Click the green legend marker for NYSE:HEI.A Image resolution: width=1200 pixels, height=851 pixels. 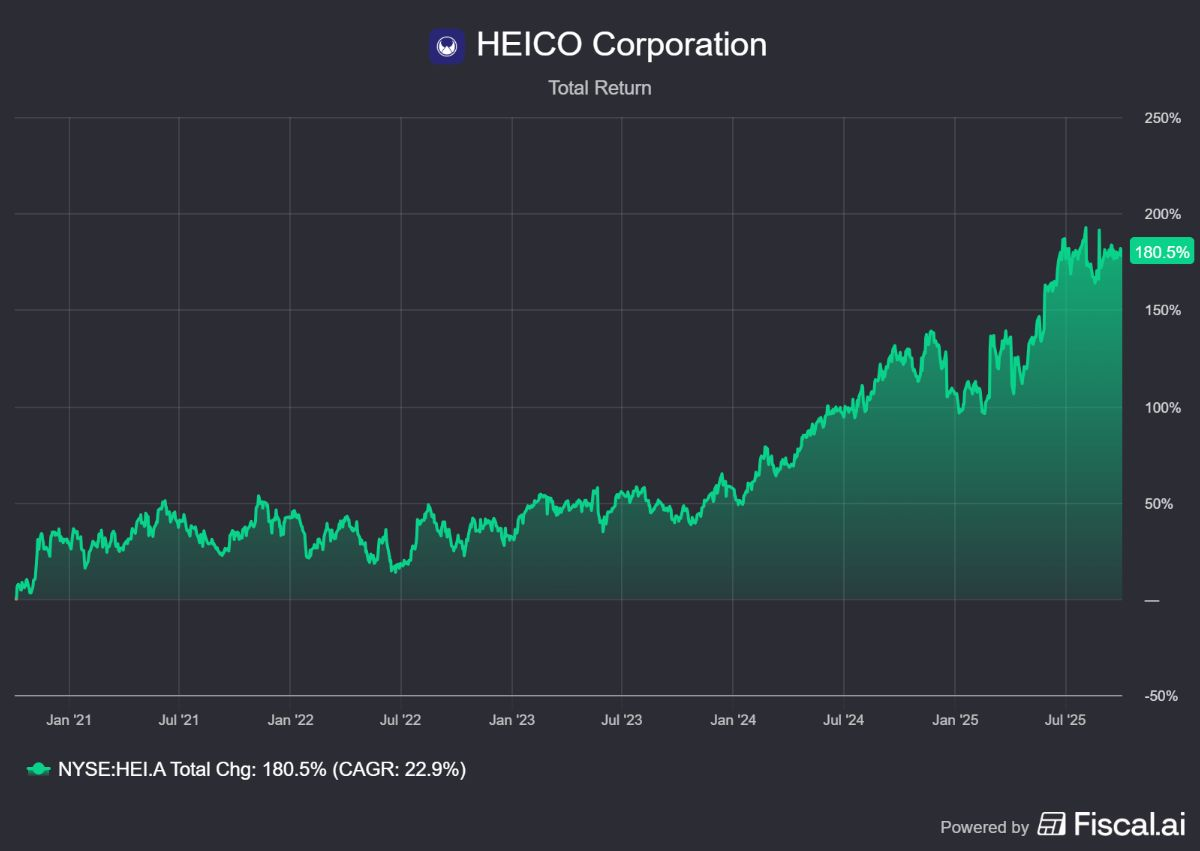37,770
